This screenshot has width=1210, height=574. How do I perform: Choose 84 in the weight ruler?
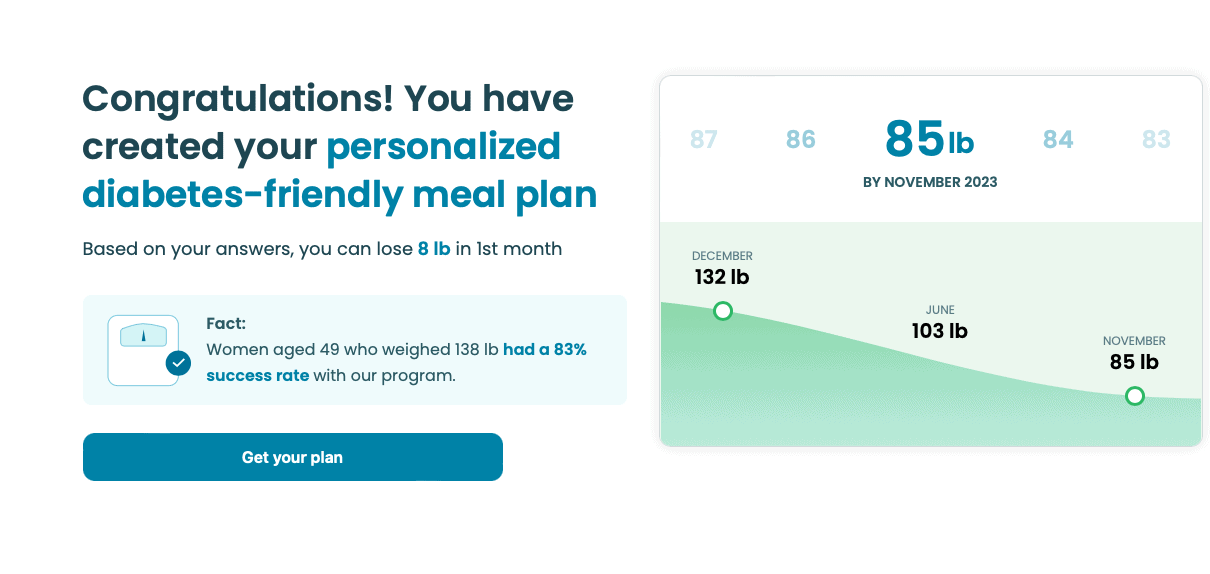point(1058,139)
